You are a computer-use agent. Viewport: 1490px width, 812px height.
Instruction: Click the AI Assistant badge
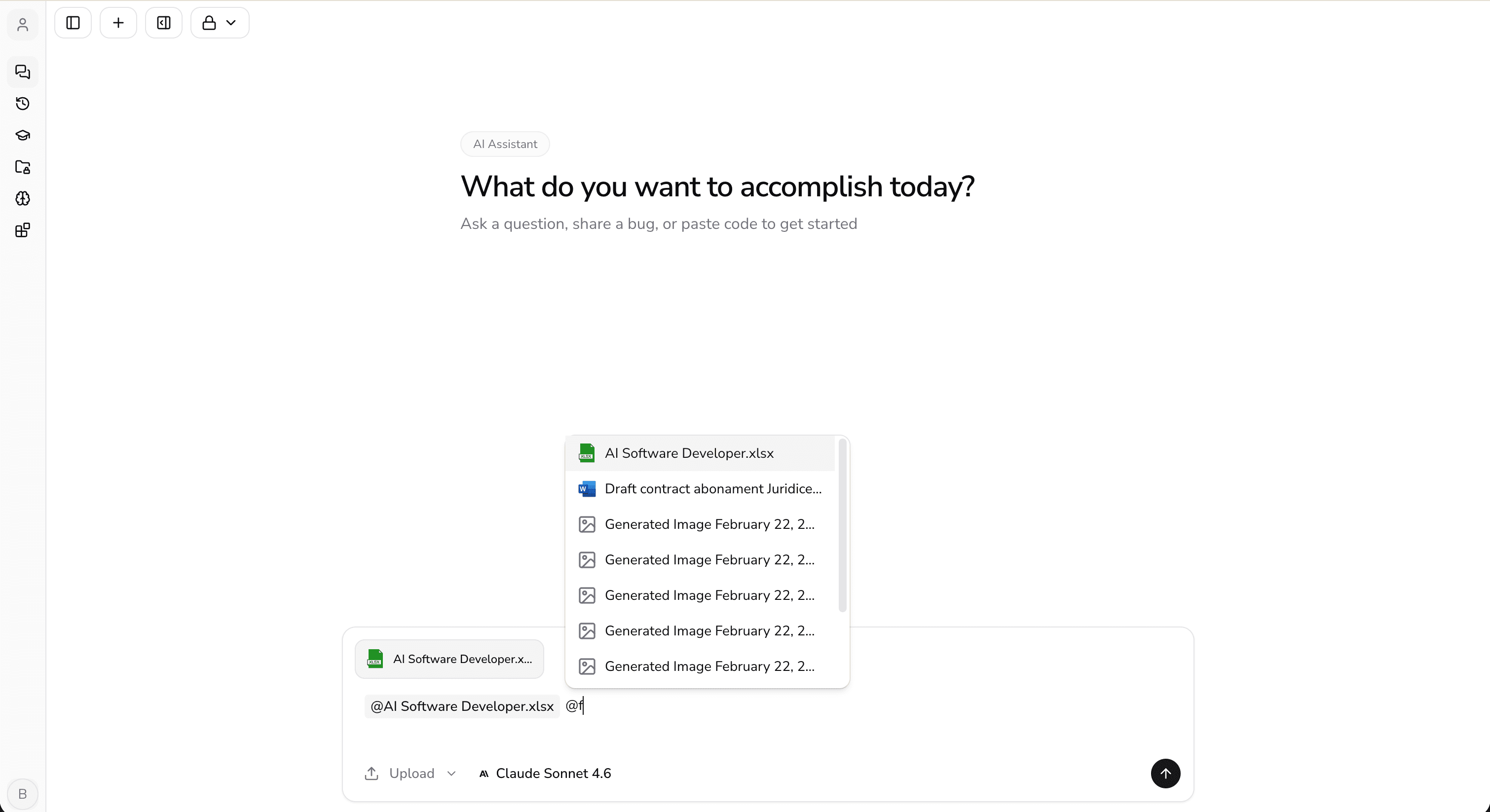pos(504,144)
